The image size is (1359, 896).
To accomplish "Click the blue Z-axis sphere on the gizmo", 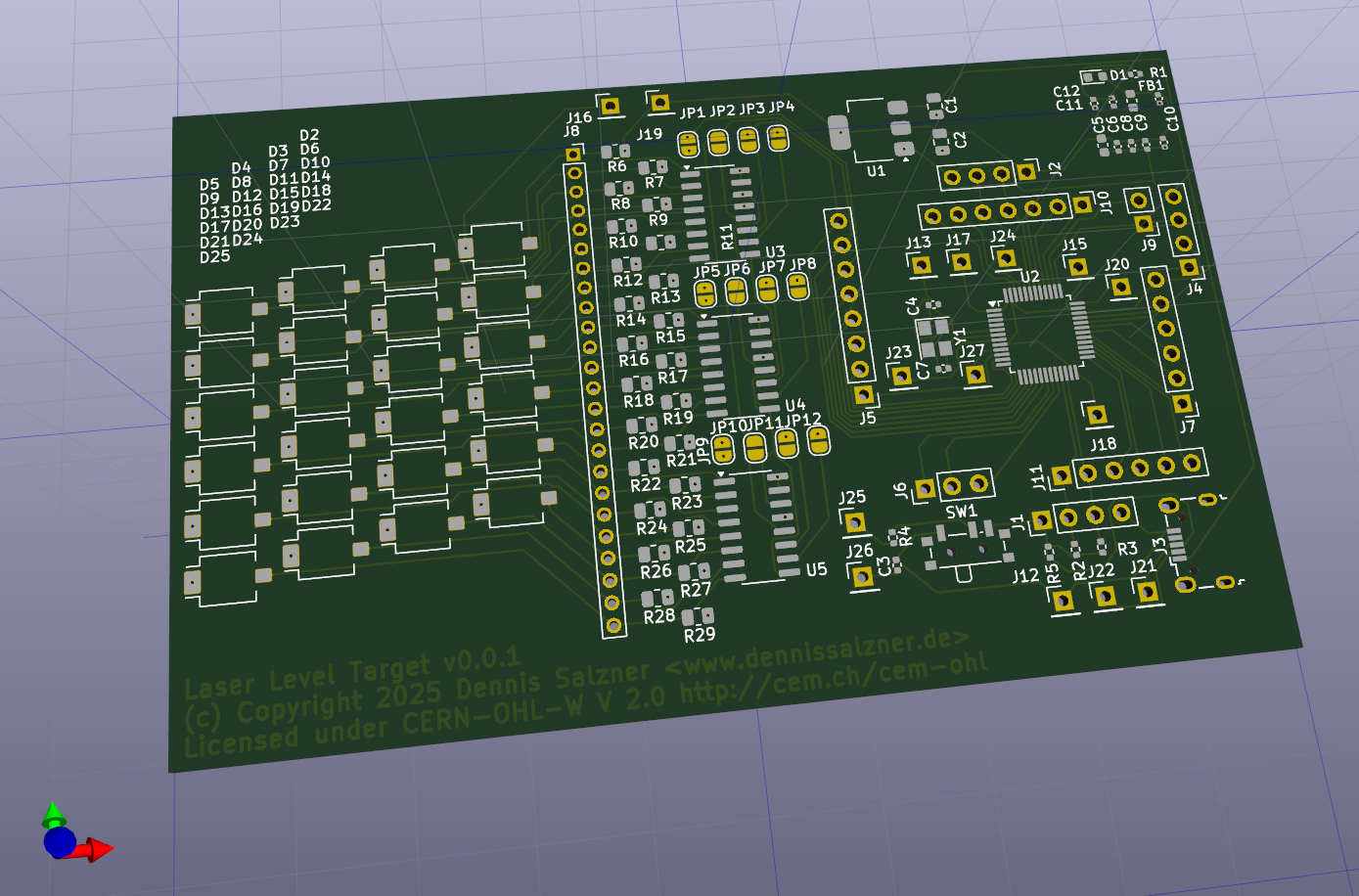I will point(60,841).
